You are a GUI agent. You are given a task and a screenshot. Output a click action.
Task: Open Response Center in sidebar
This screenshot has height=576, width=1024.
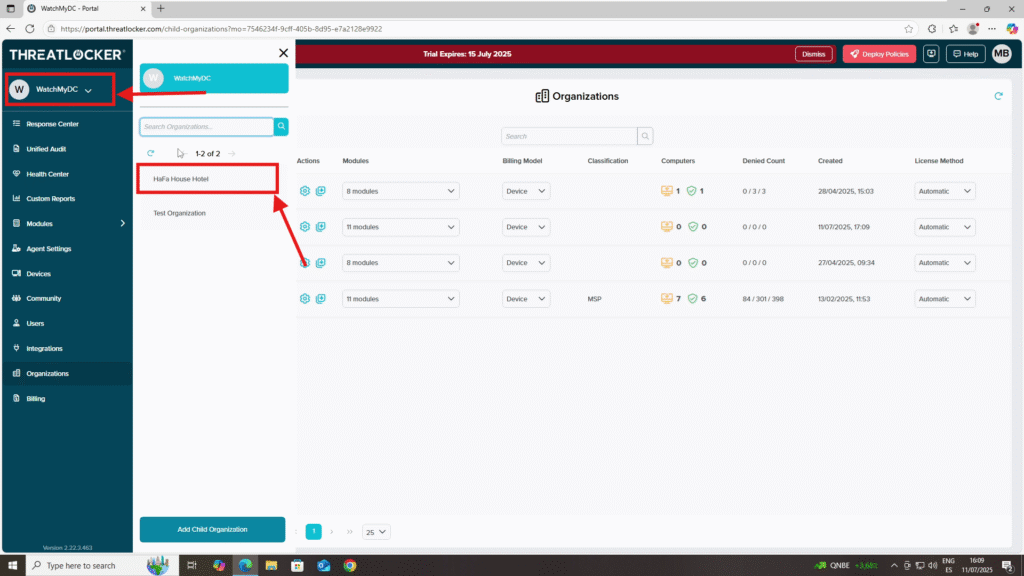click(x=52, y=124)
